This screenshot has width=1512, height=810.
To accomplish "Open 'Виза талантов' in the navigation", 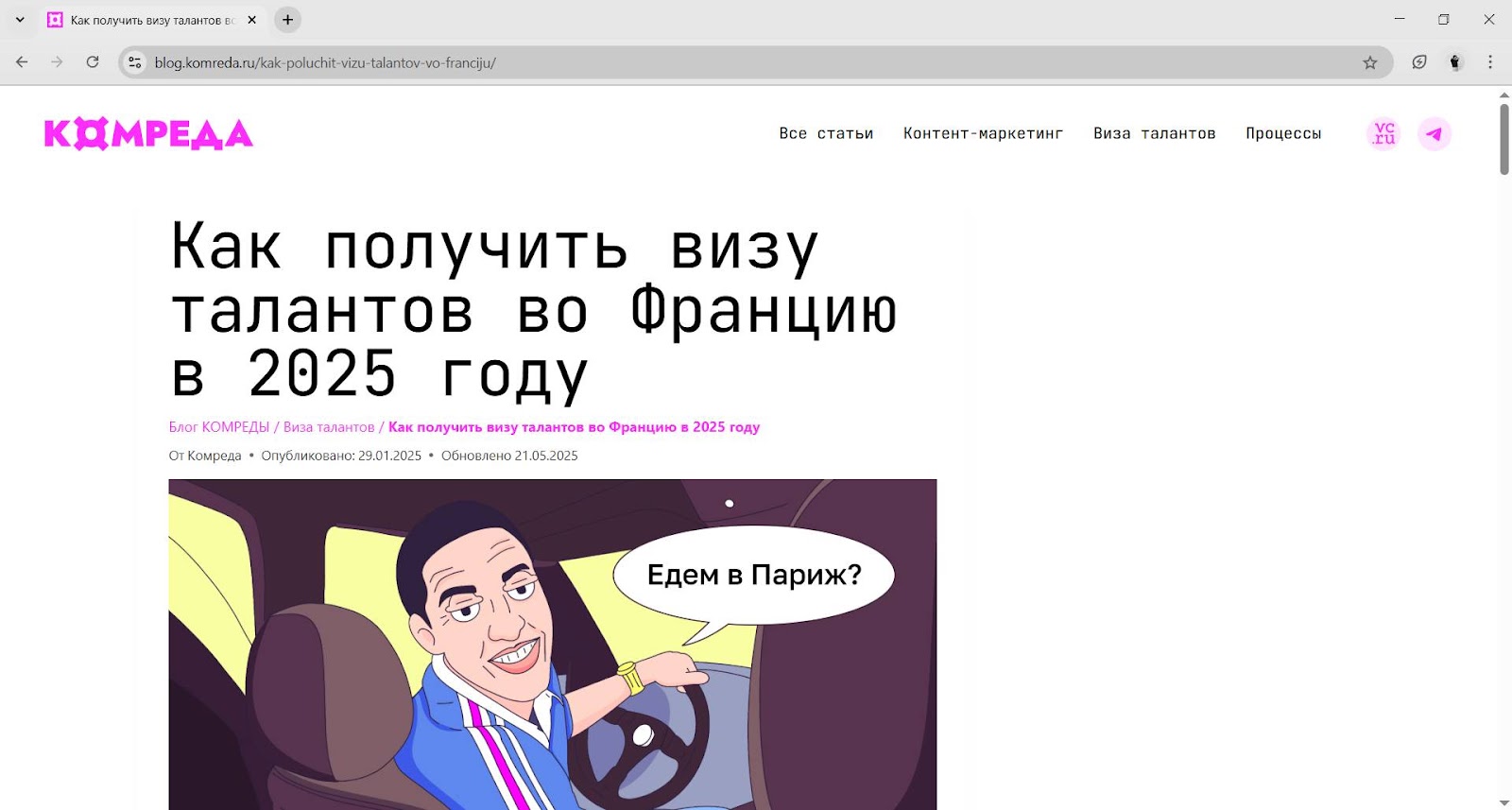I will coord(1154,134).
